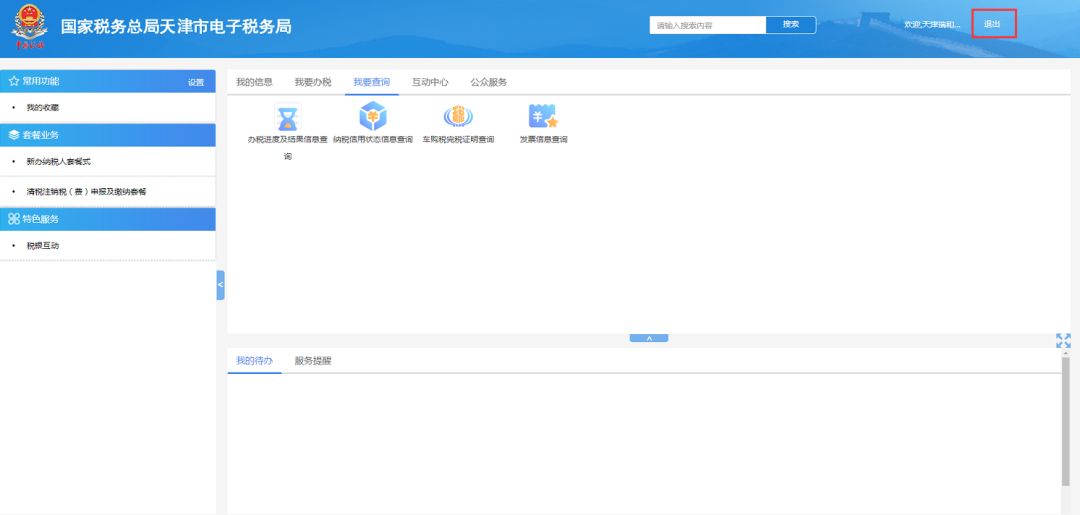Screen dimensions: 1080x515
Task: Open the 公众服务 tab
Action: pos(489,82)
